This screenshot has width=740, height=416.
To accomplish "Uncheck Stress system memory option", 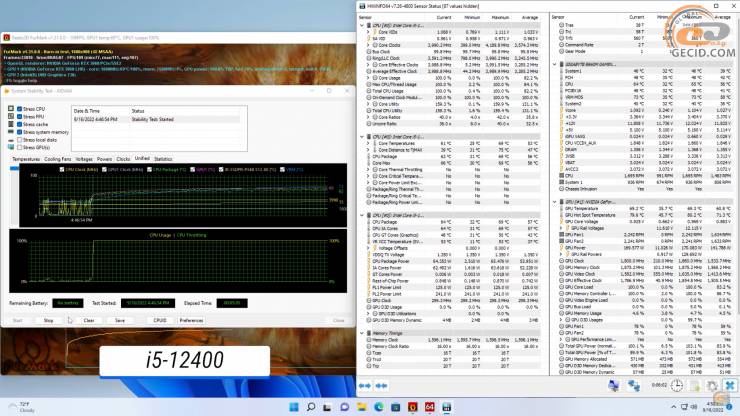I will [19, 132].
